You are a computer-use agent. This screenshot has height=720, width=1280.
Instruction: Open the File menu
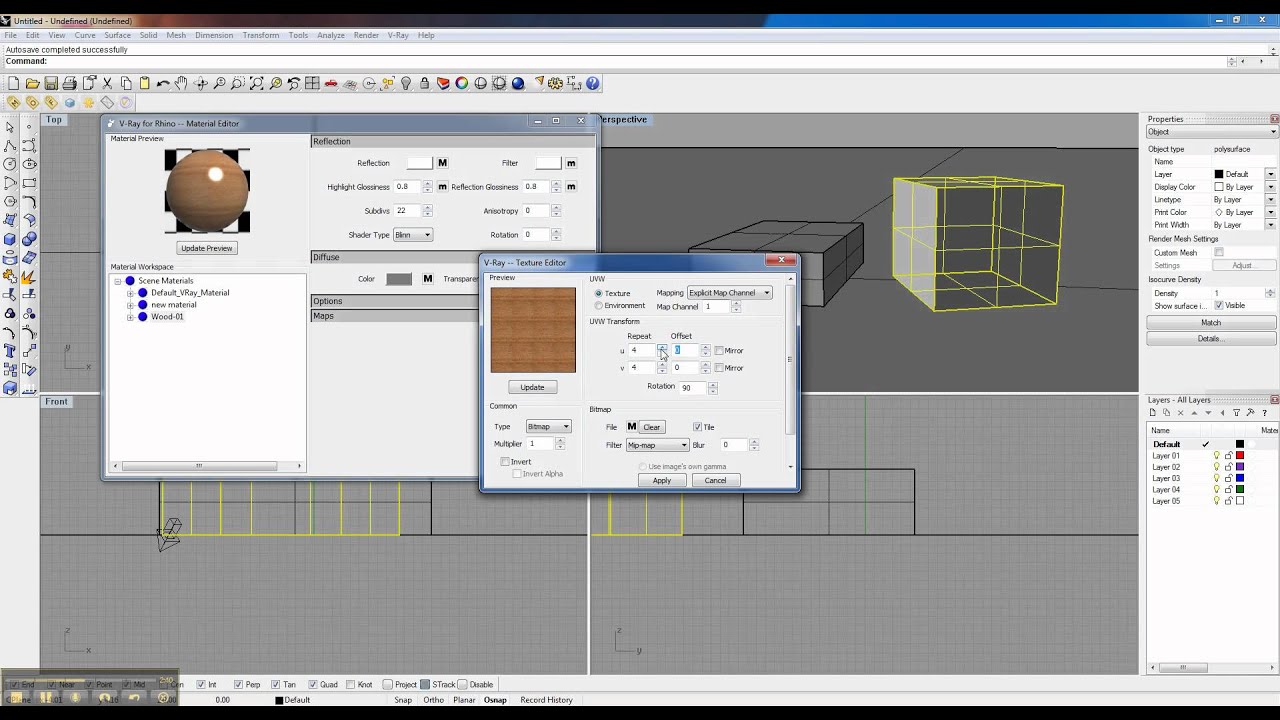10,35
